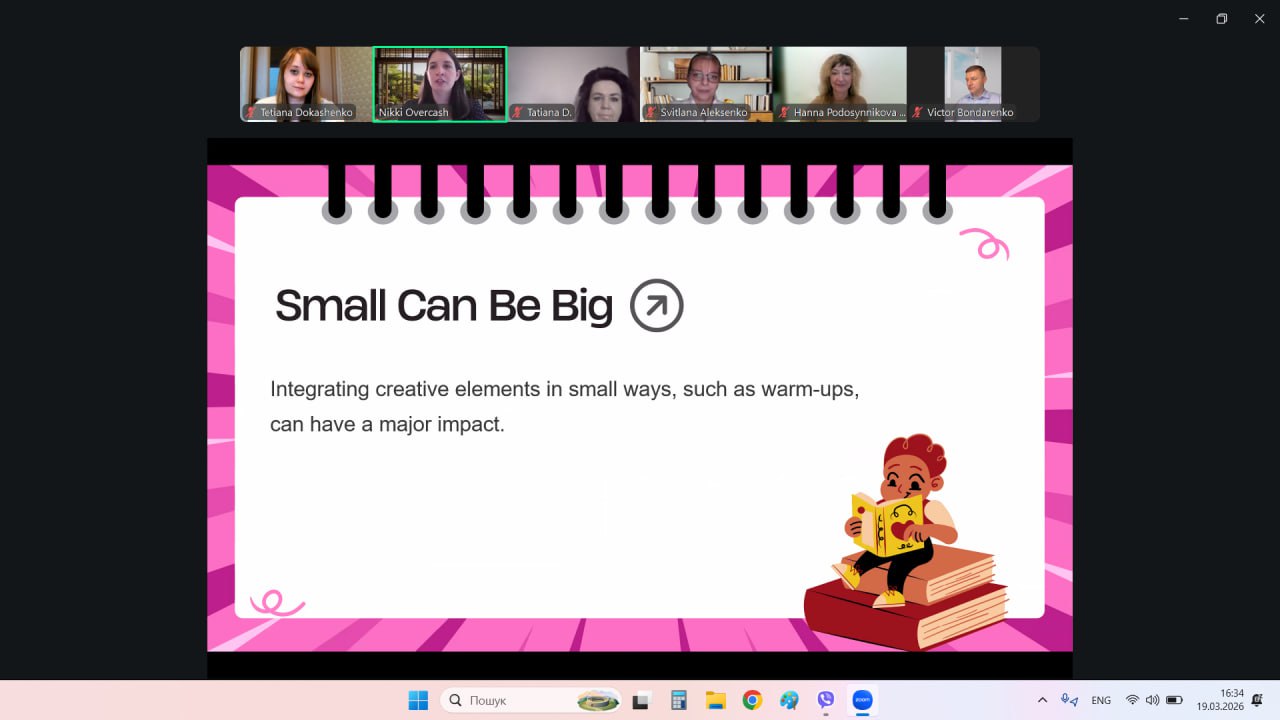Click the battery status icon
This screenshot has height=720, width=1280.
[x=1174, y=700]
